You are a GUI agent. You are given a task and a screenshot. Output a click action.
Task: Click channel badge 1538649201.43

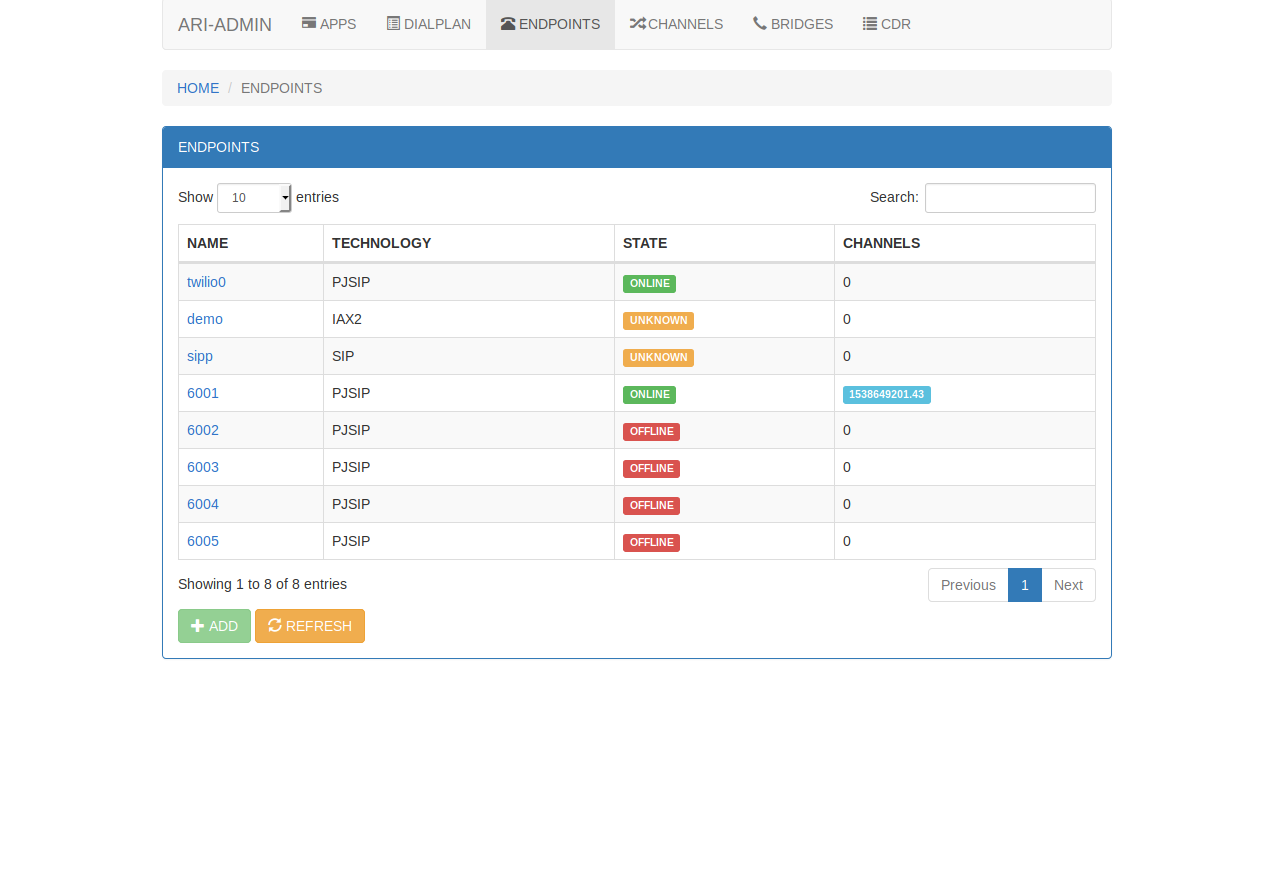pos(887,395)
